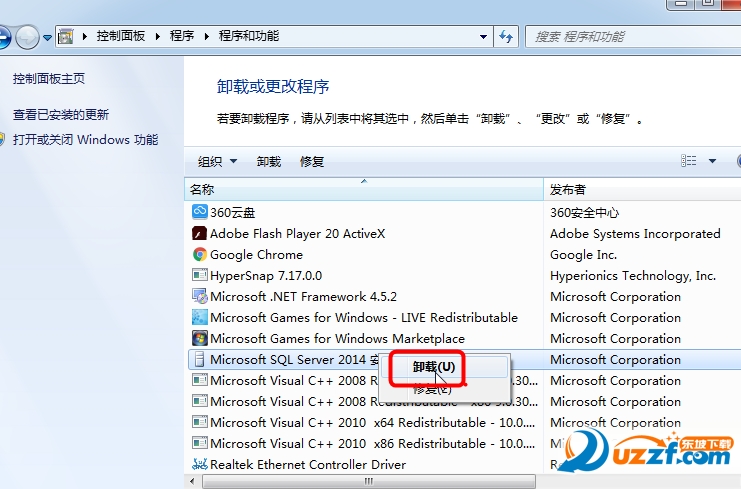The image size is (741, 489).
Task: Sort list by 名称 column header
Action: [x=364, y=189]
